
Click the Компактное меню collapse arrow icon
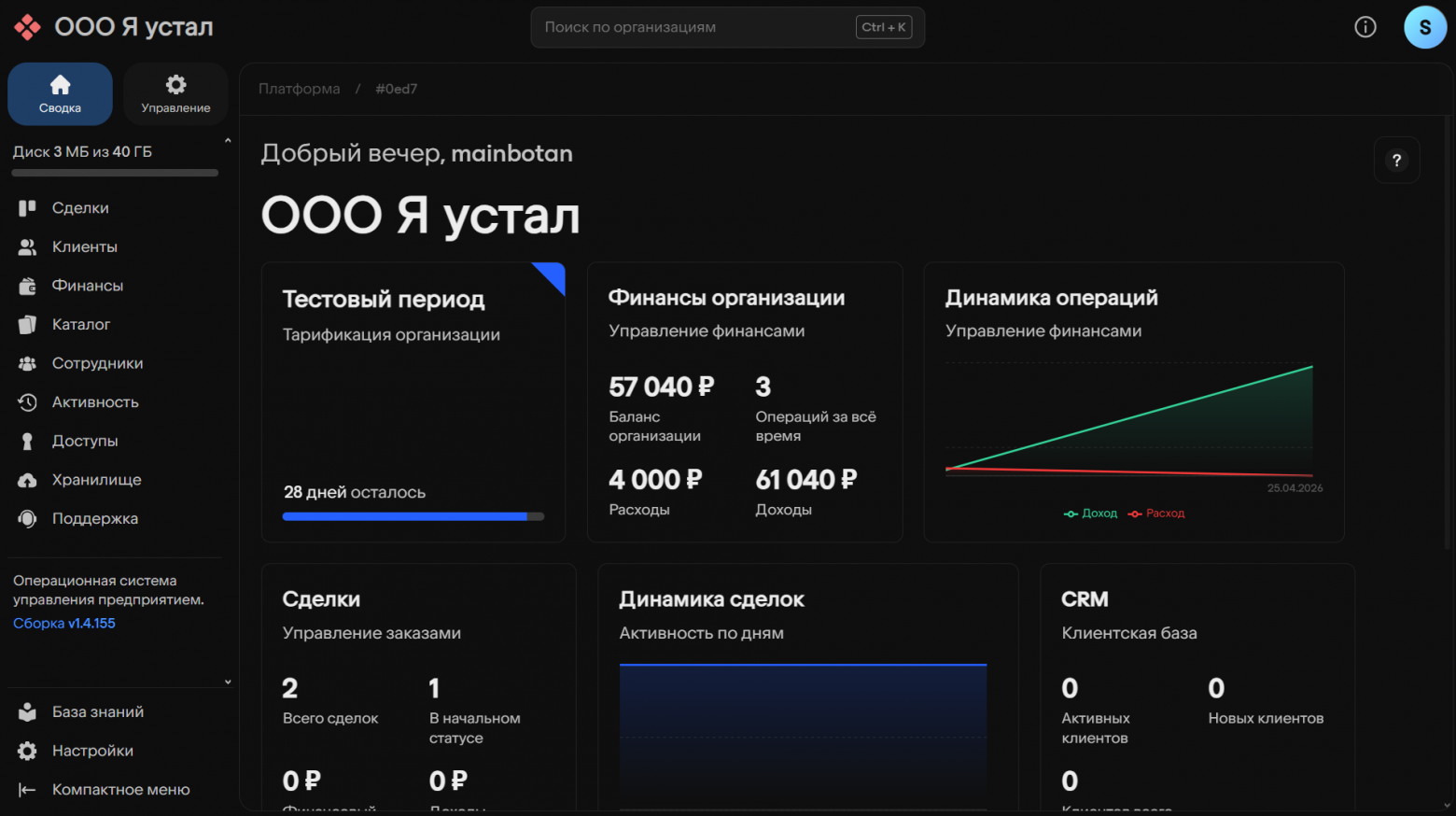(27, 790)
